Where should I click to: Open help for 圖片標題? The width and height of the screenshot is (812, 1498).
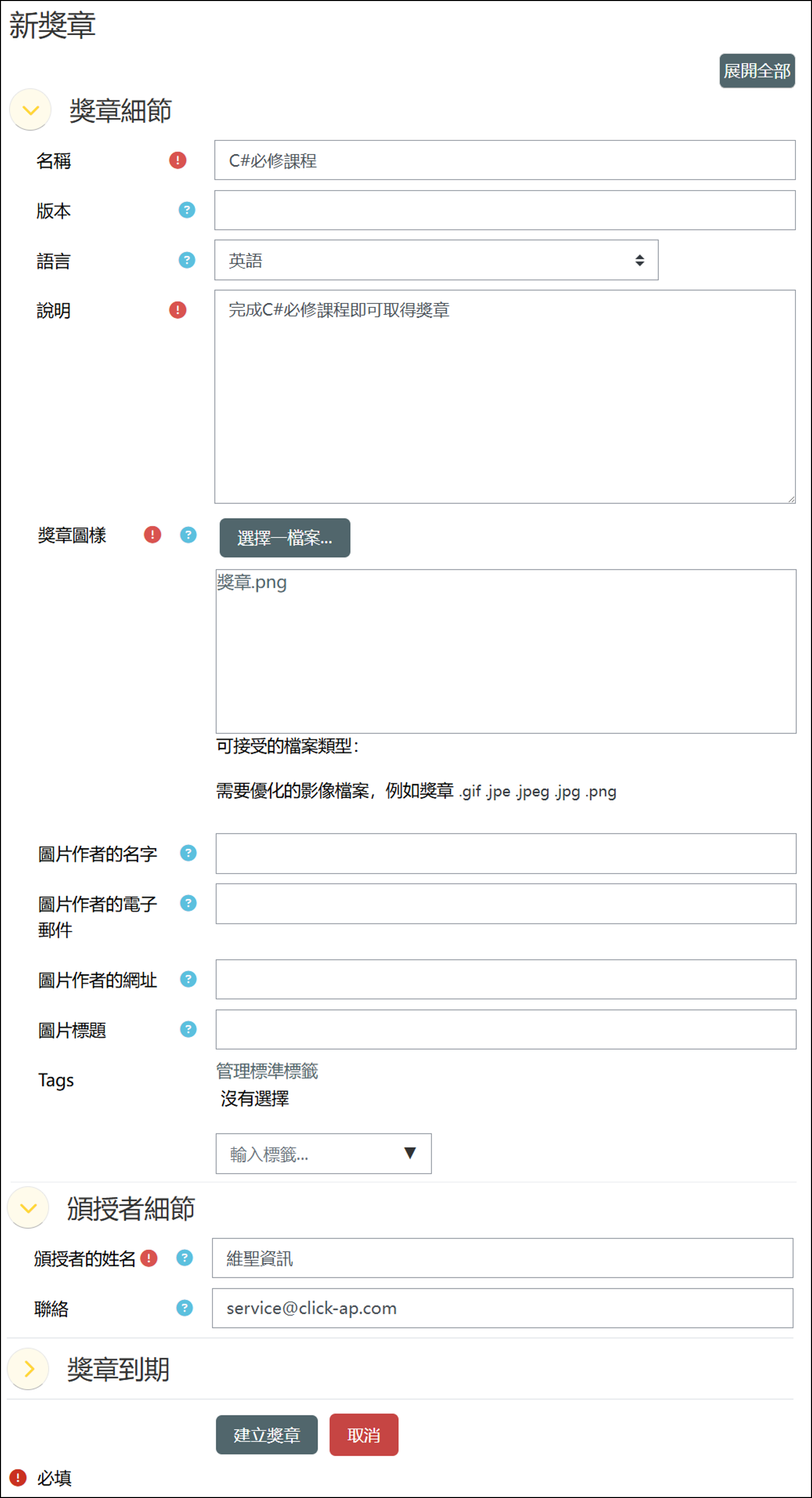[188, 1029]
